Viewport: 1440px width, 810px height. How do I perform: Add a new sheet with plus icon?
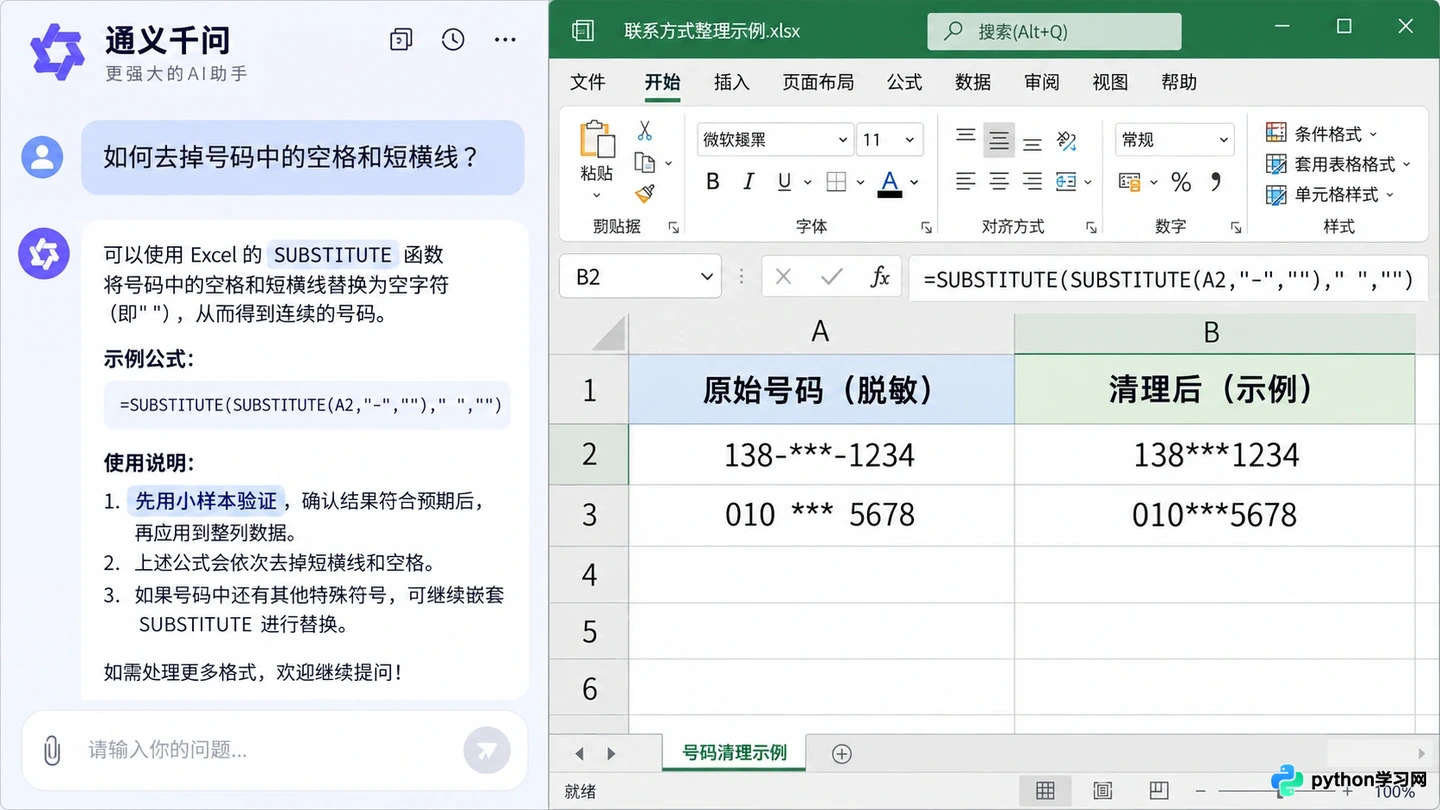[842, 754]
